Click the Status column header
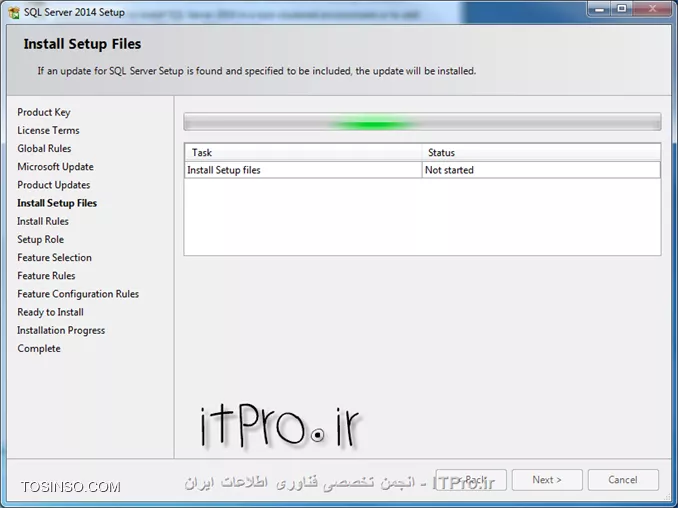The width and height of the screenshot is (678, 508). (x=541, y=153)
